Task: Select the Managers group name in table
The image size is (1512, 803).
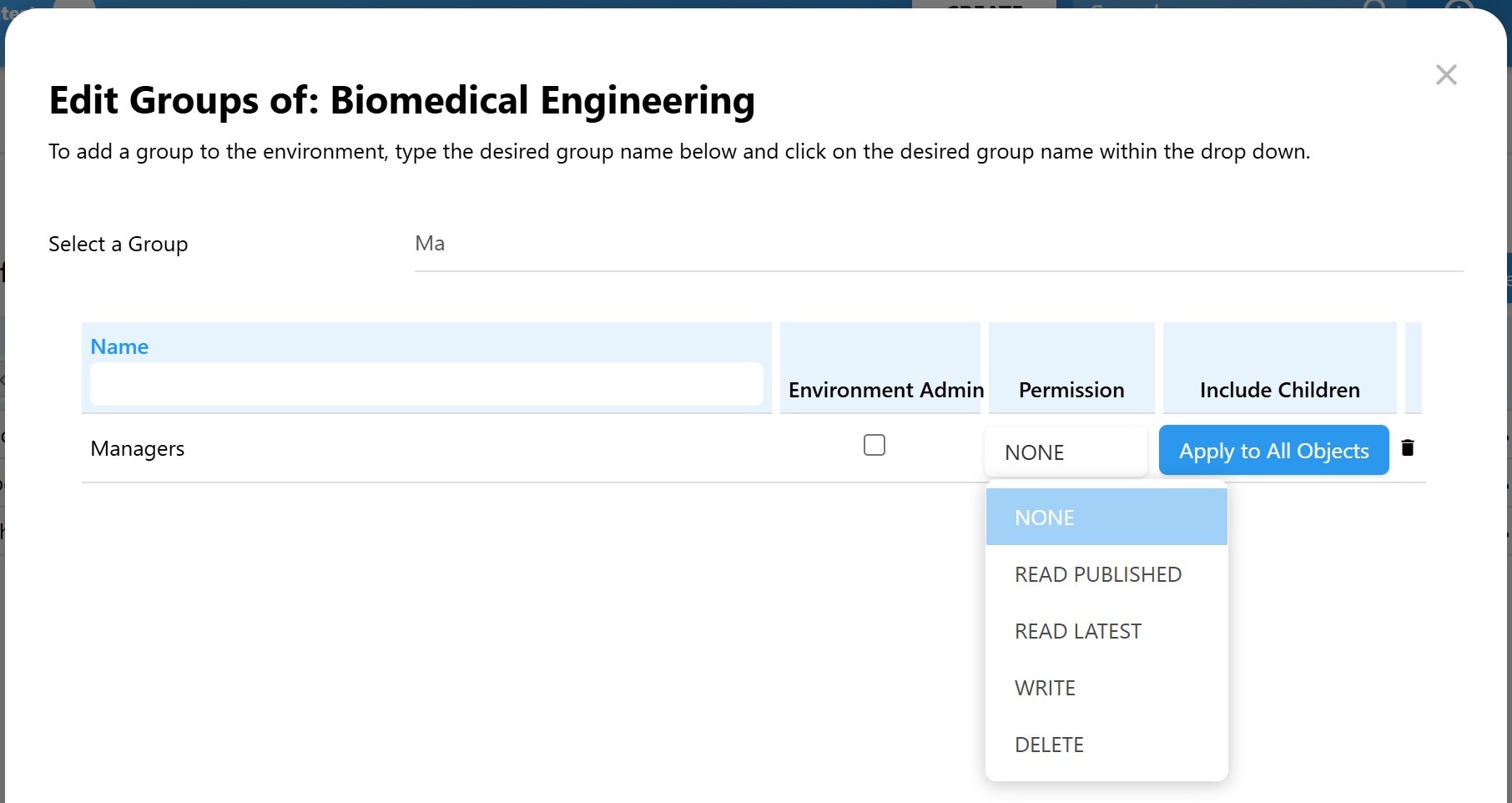Action: 138,449
